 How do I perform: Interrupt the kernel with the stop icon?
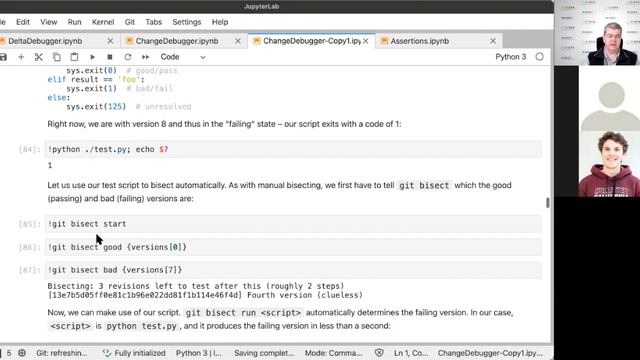[x=110, y=57]
